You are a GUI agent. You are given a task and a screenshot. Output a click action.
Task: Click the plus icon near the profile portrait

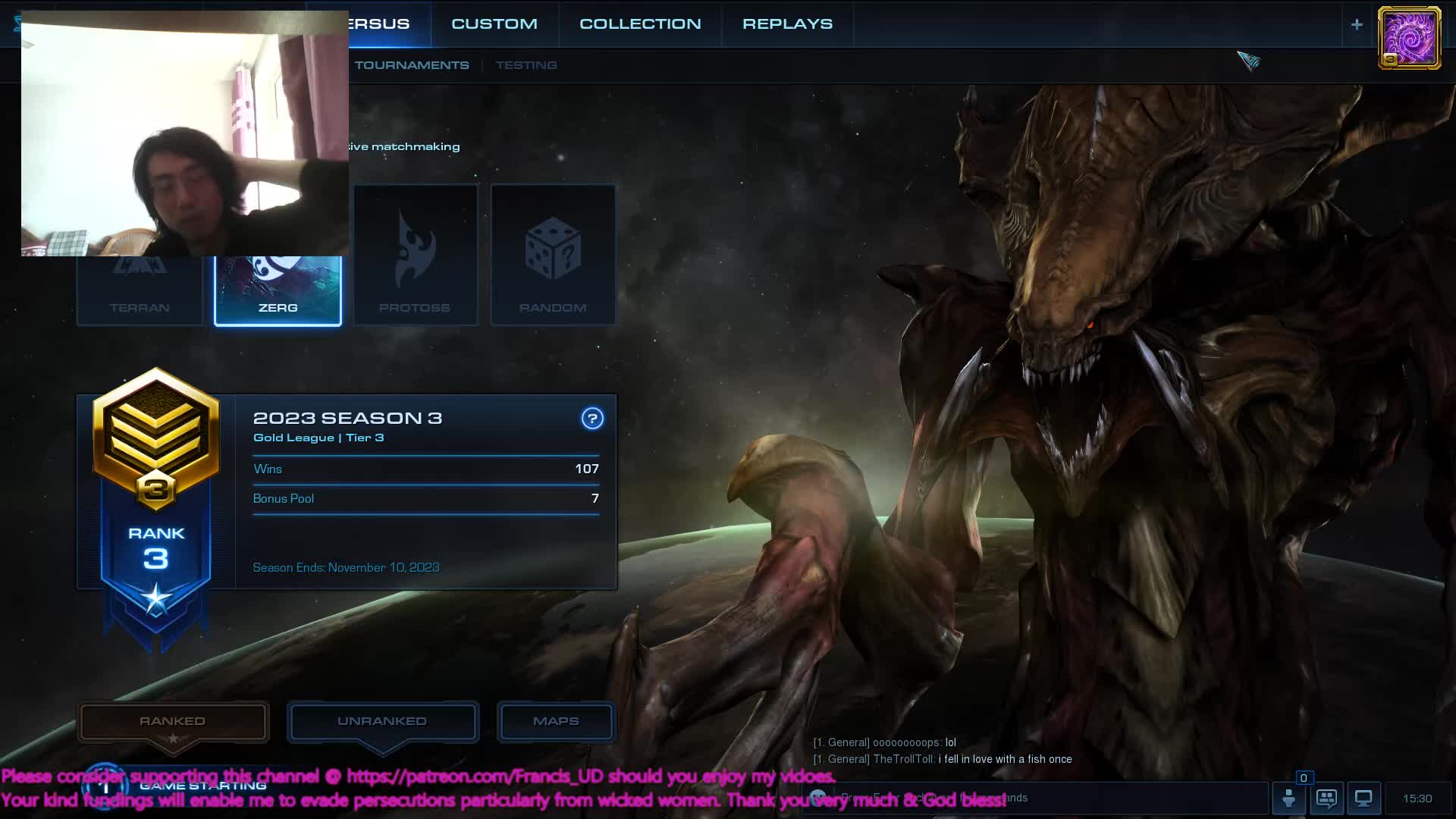(x=1357, y=24)
